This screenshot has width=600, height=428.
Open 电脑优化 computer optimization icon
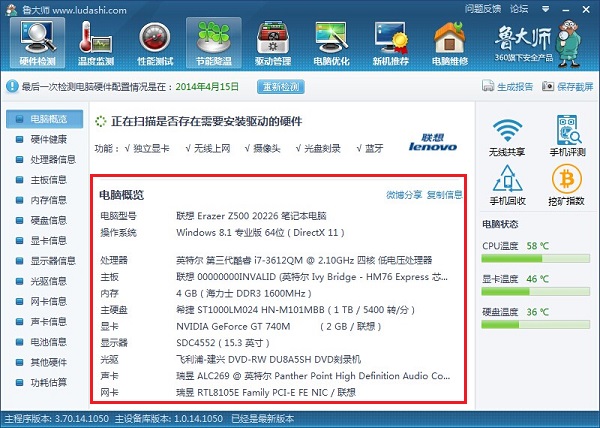(x=332, y=40)
